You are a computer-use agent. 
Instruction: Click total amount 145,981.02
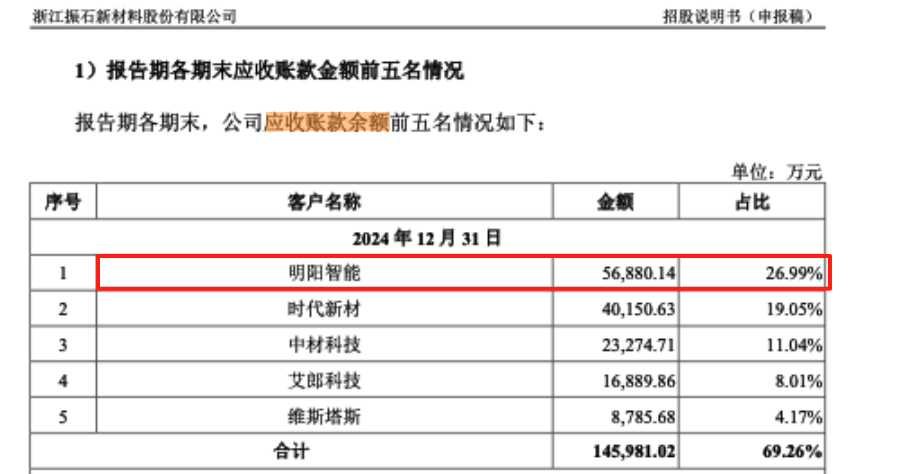[634, 451]
